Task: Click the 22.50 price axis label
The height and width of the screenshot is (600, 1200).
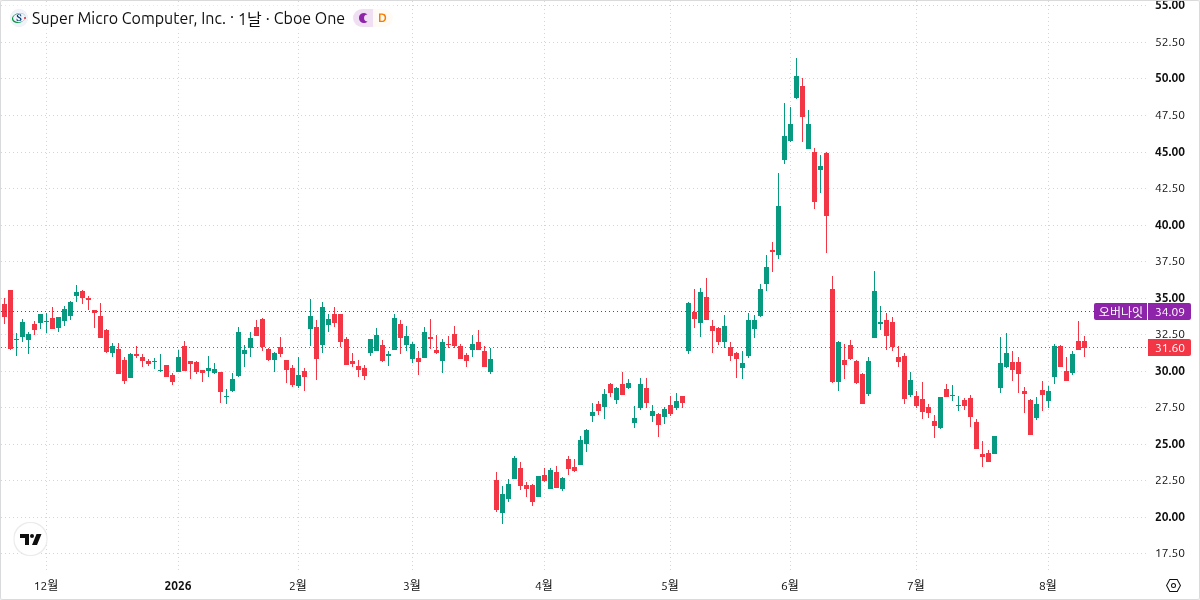Action: (x=1169, y=480)
